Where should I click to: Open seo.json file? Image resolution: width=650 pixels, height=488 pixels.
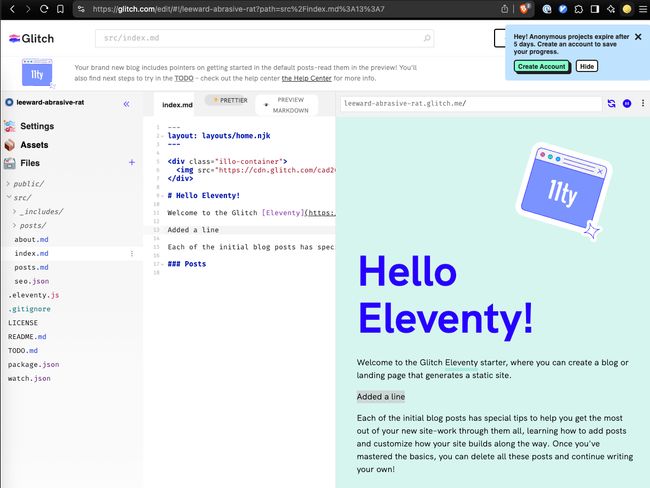32,281
